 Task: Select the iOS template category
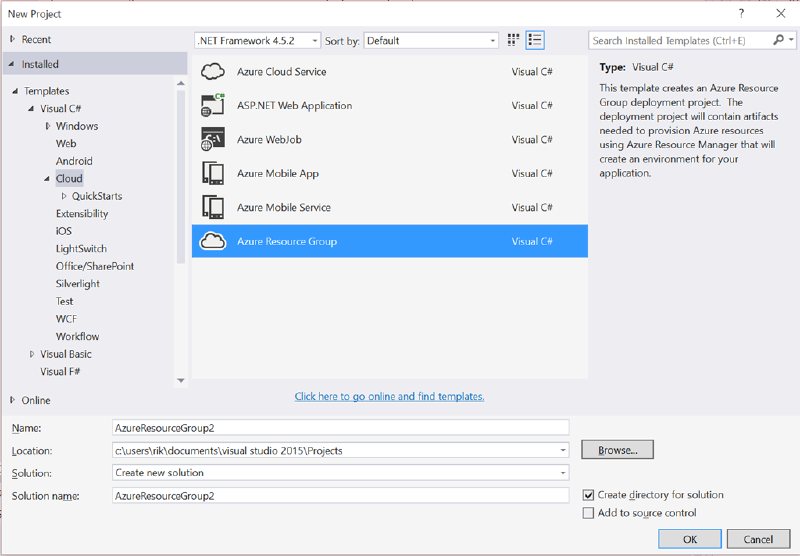(64, 231)
